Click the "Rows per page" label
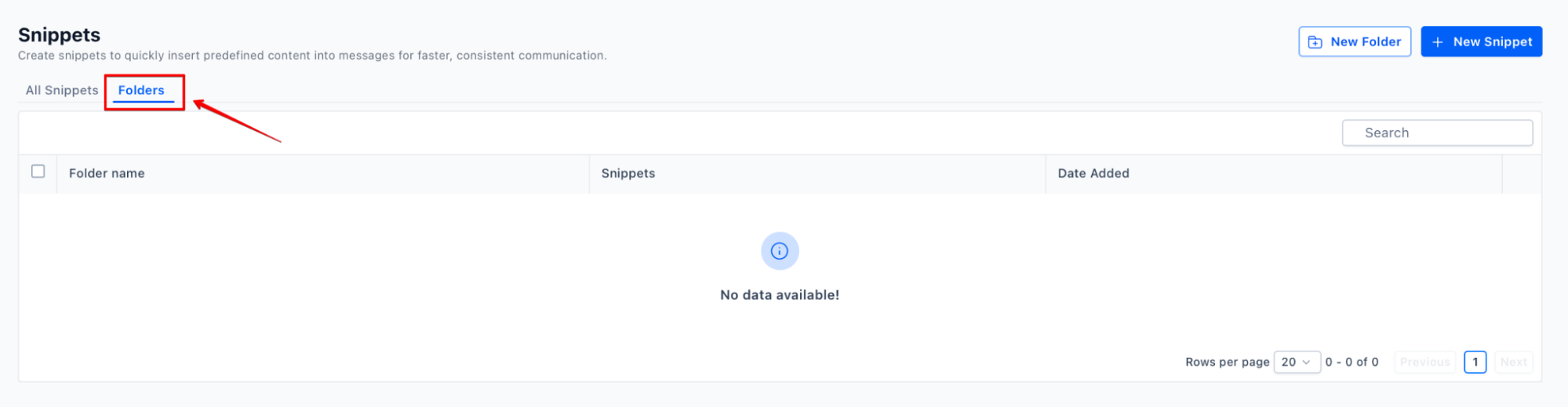 [1227, 362]
